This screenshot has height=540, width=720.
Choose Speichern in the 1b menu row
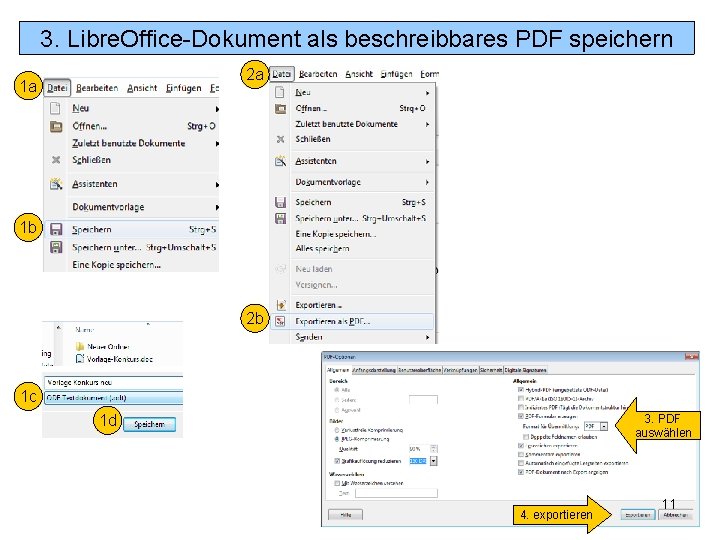click(131, 230)
